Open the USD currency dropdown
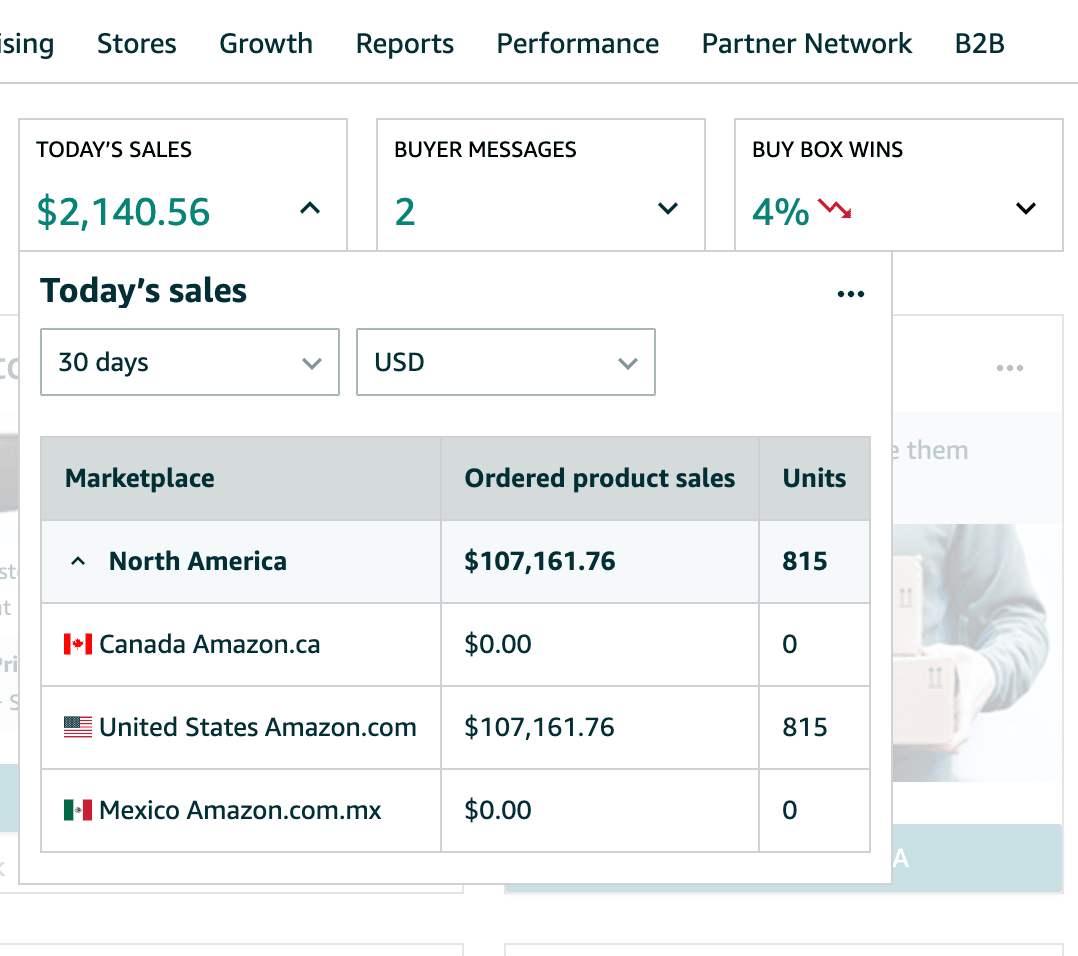This screenshot has height=956, width=1078. [505, 362]
